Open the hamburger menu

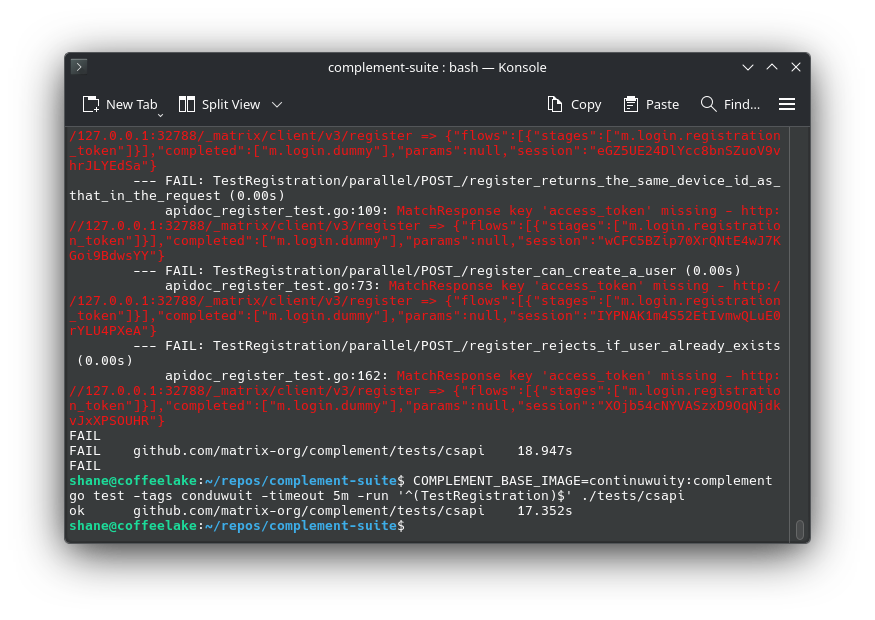787,104
